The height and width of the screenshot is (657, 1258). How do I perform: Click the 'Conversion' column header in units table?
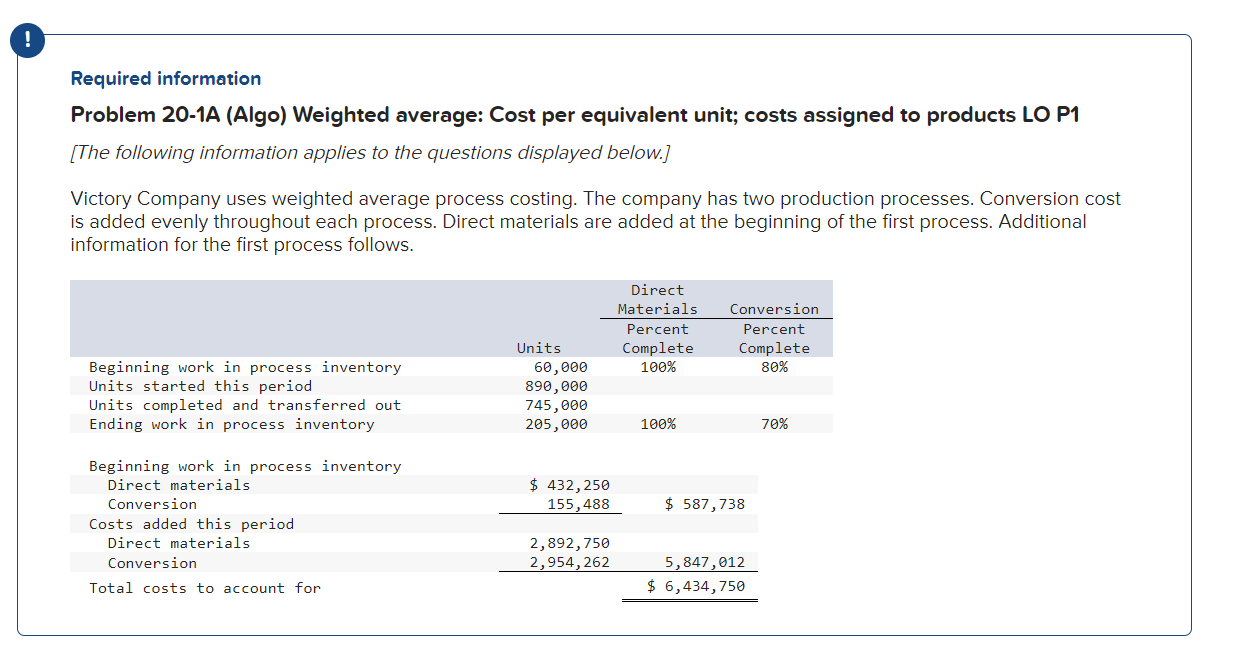pyautogui.click(x=774, y=309)
